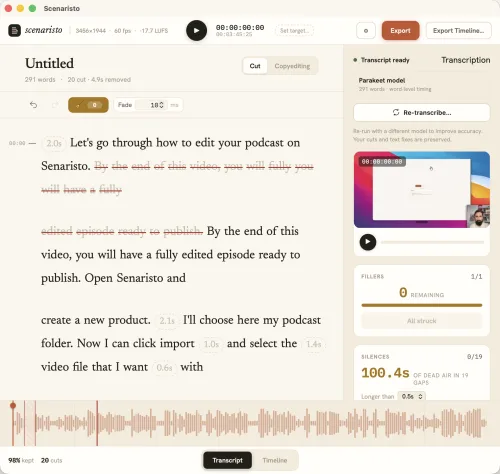Click the Scenaristo logo icon
500x474 pixels.
click(14, 30)
